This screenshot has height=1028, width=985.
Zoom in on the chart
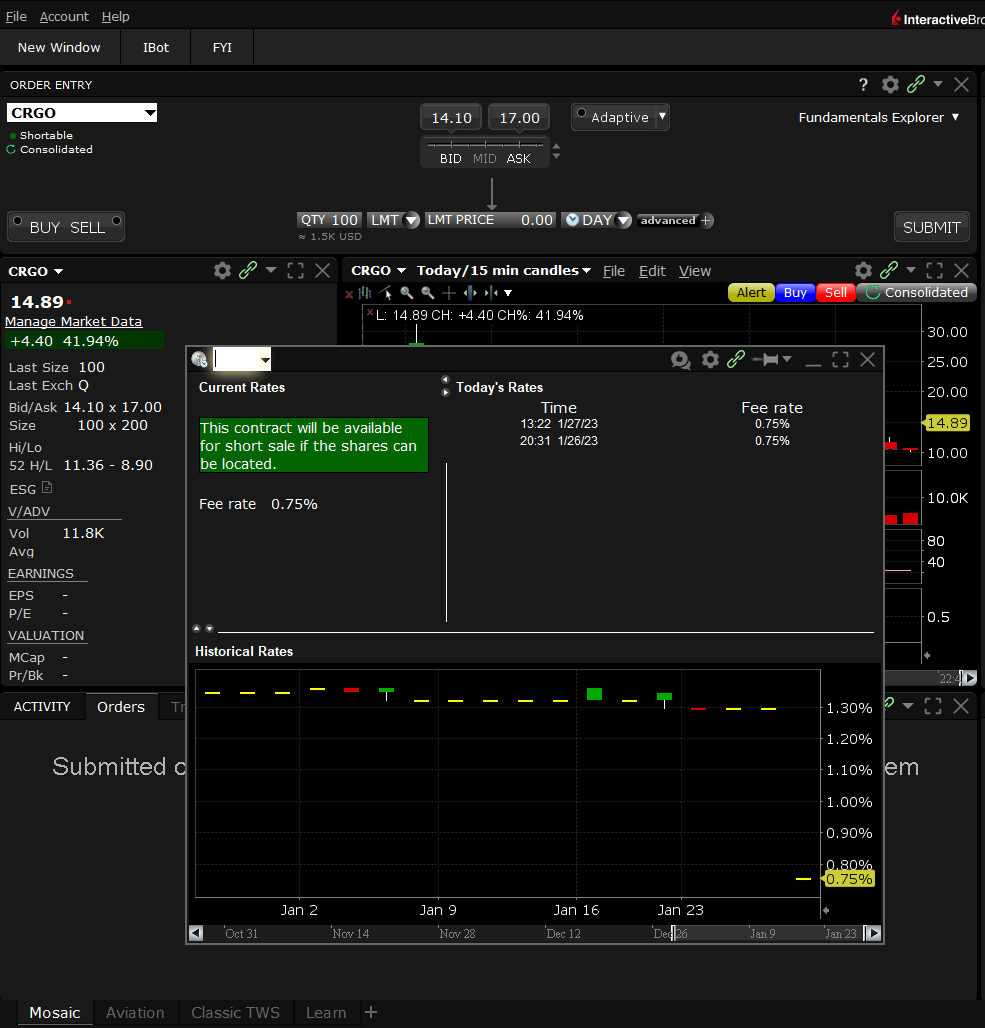point(407,293)
